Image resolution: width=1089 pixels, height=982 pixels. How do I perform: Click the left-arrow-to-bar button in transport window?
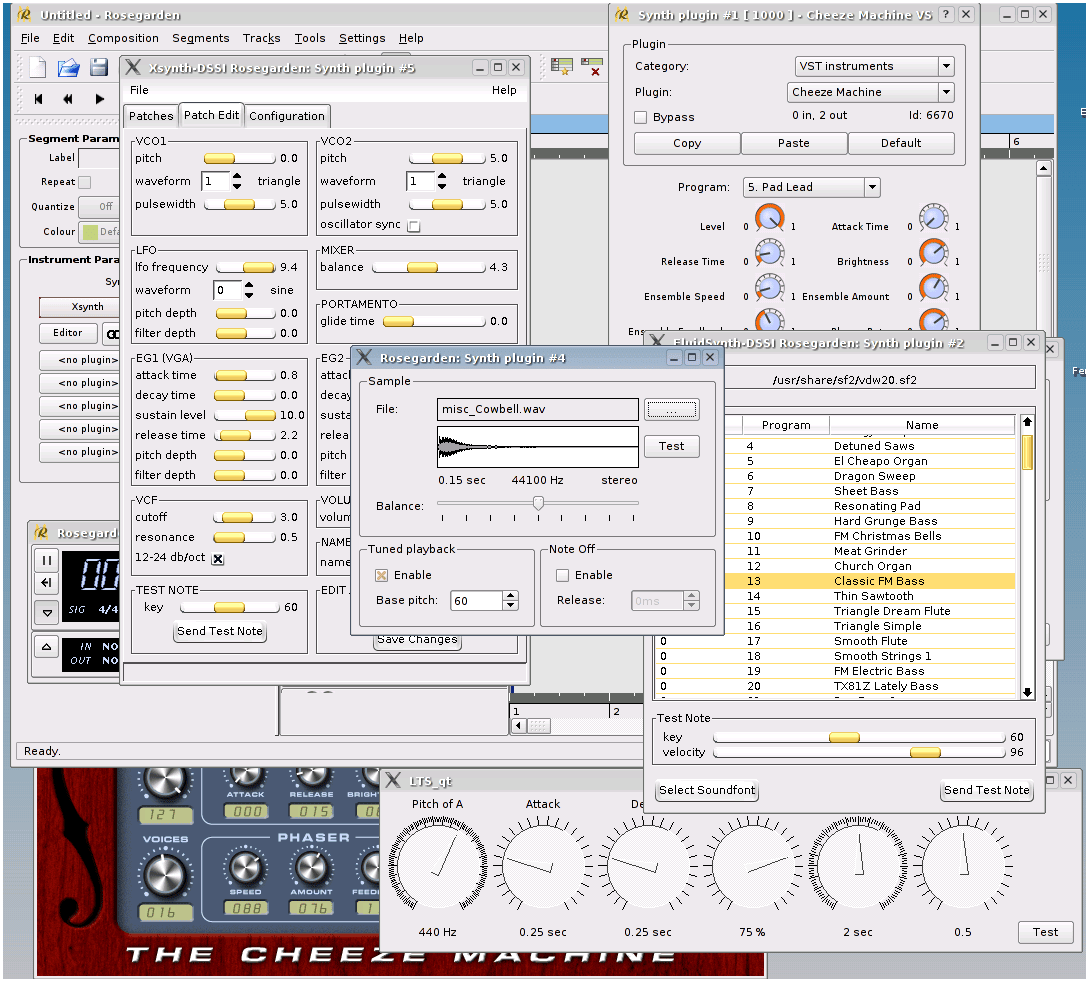(47, 583)
